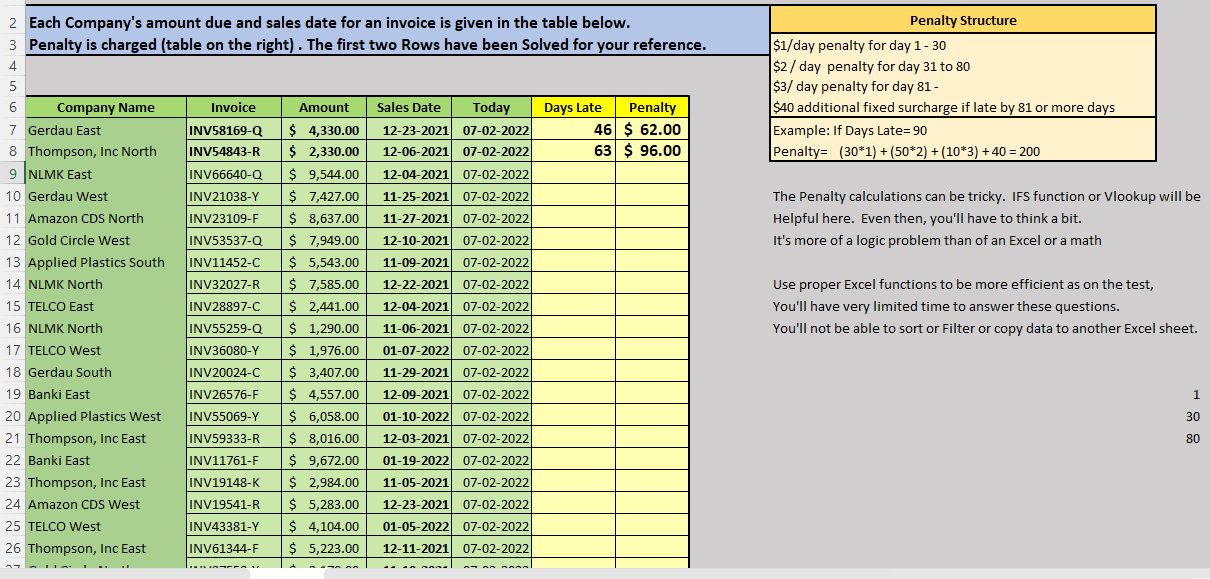The height and width of the screenshot is (579, 1210).
Task: Click sales date 11-25-2021 cell
Action: coord(409,196)
